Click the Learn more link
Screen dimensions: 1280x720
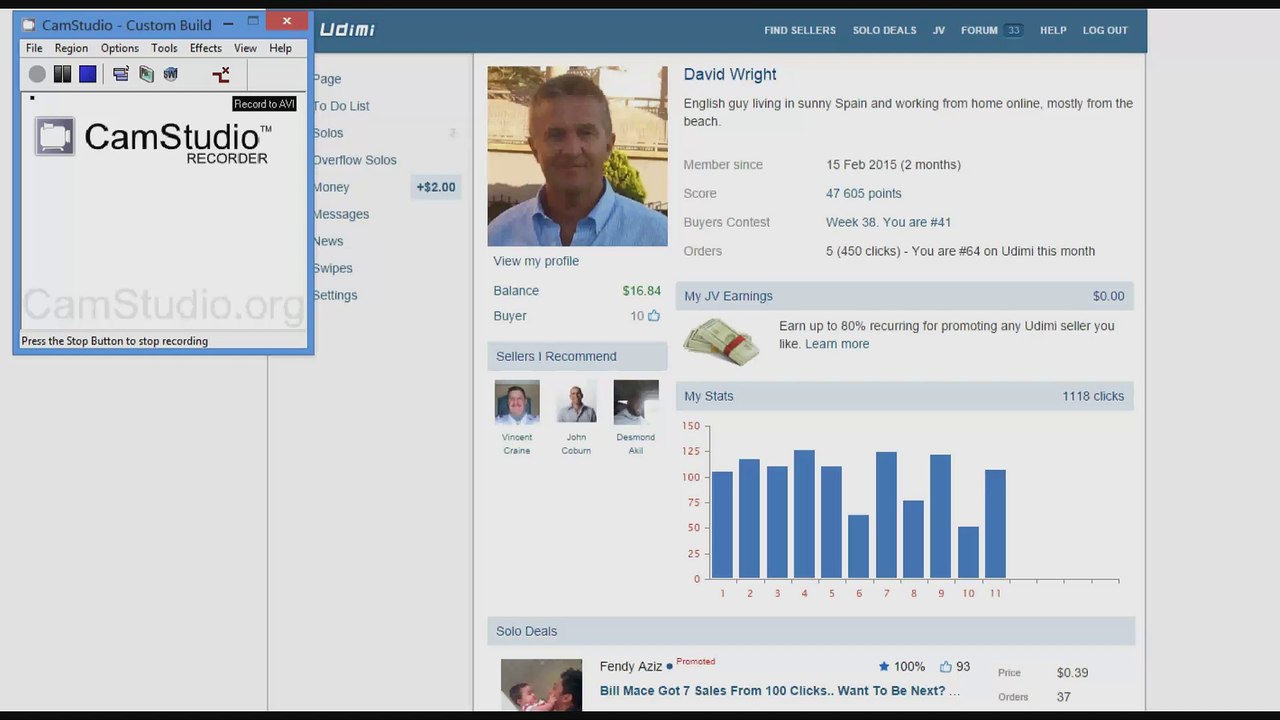[x=837, y=344]
